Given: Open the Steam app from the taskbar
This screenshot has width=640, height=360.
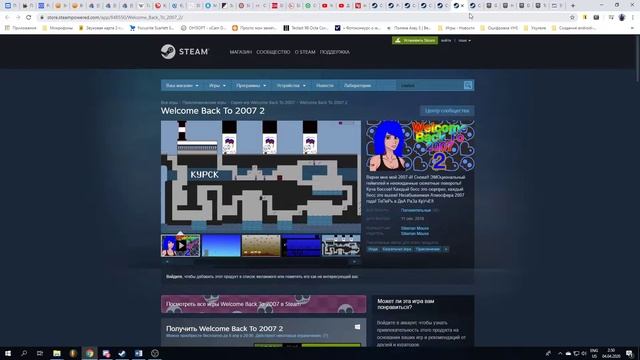Looking at the screenshot, I should pyautogui.click(x=122, y=353).
